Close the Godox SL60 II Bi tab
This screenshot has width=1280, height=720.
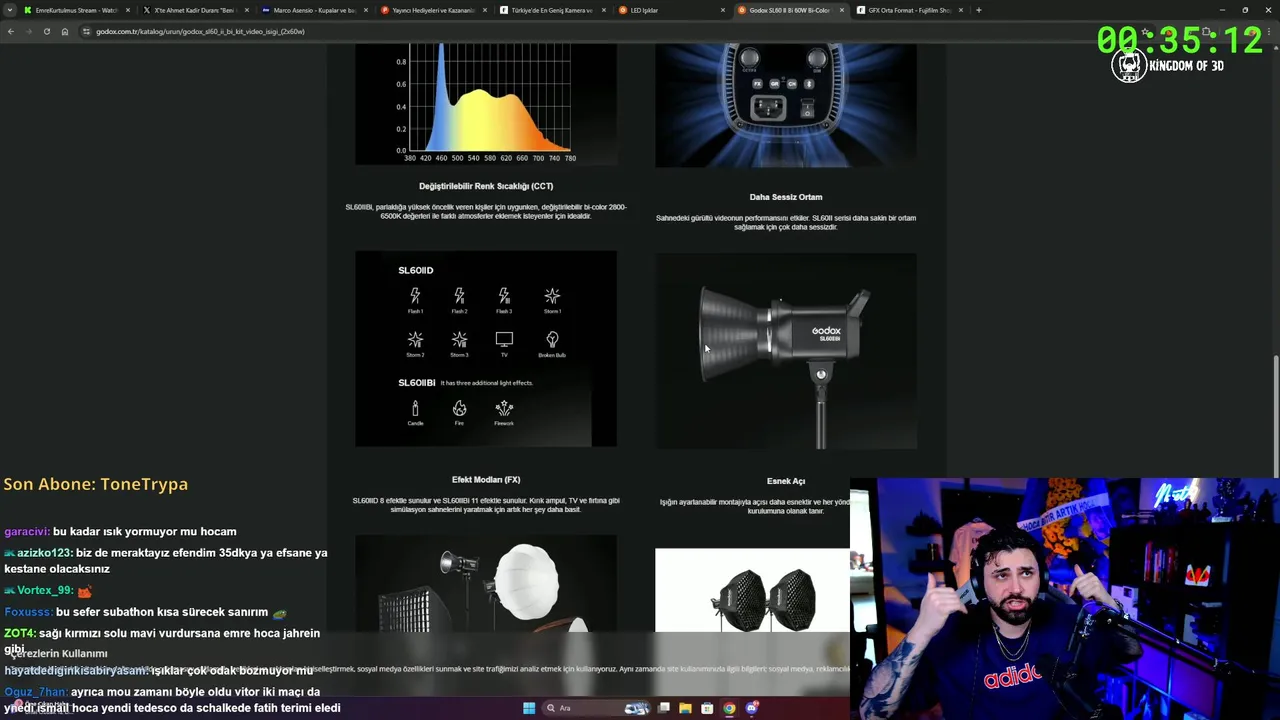point(842,10)
